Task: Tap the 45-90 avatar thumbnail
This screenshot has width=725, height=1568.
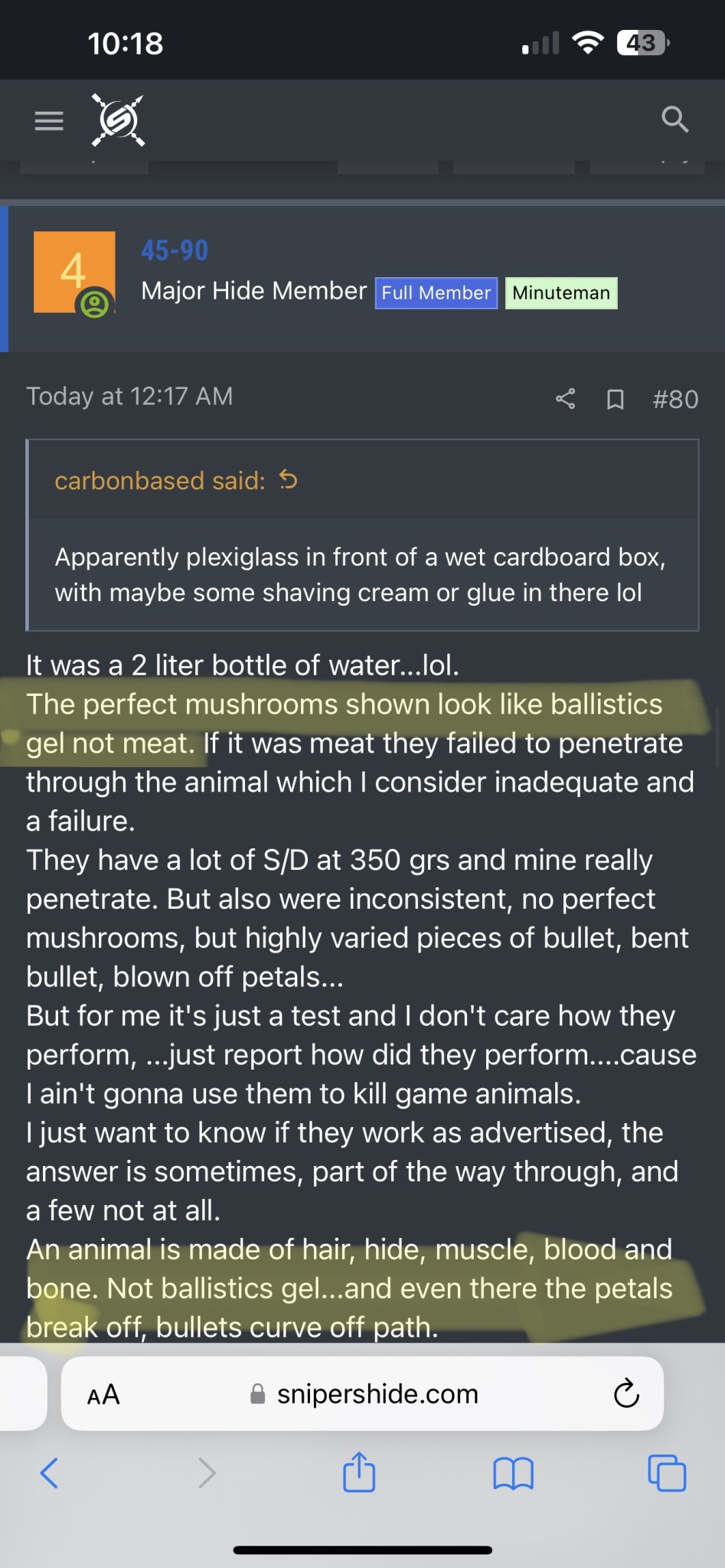Action: pyautogui.click(x=74, y=273)
